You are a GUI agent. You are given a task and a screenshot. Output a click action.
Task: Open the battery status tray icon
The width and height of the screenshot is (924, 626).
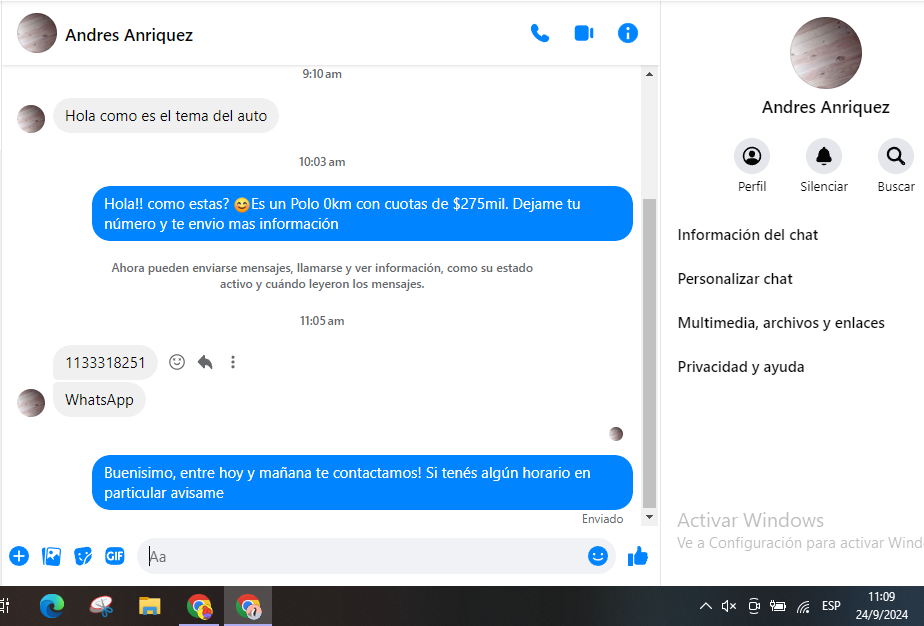[x=778, y=606]
